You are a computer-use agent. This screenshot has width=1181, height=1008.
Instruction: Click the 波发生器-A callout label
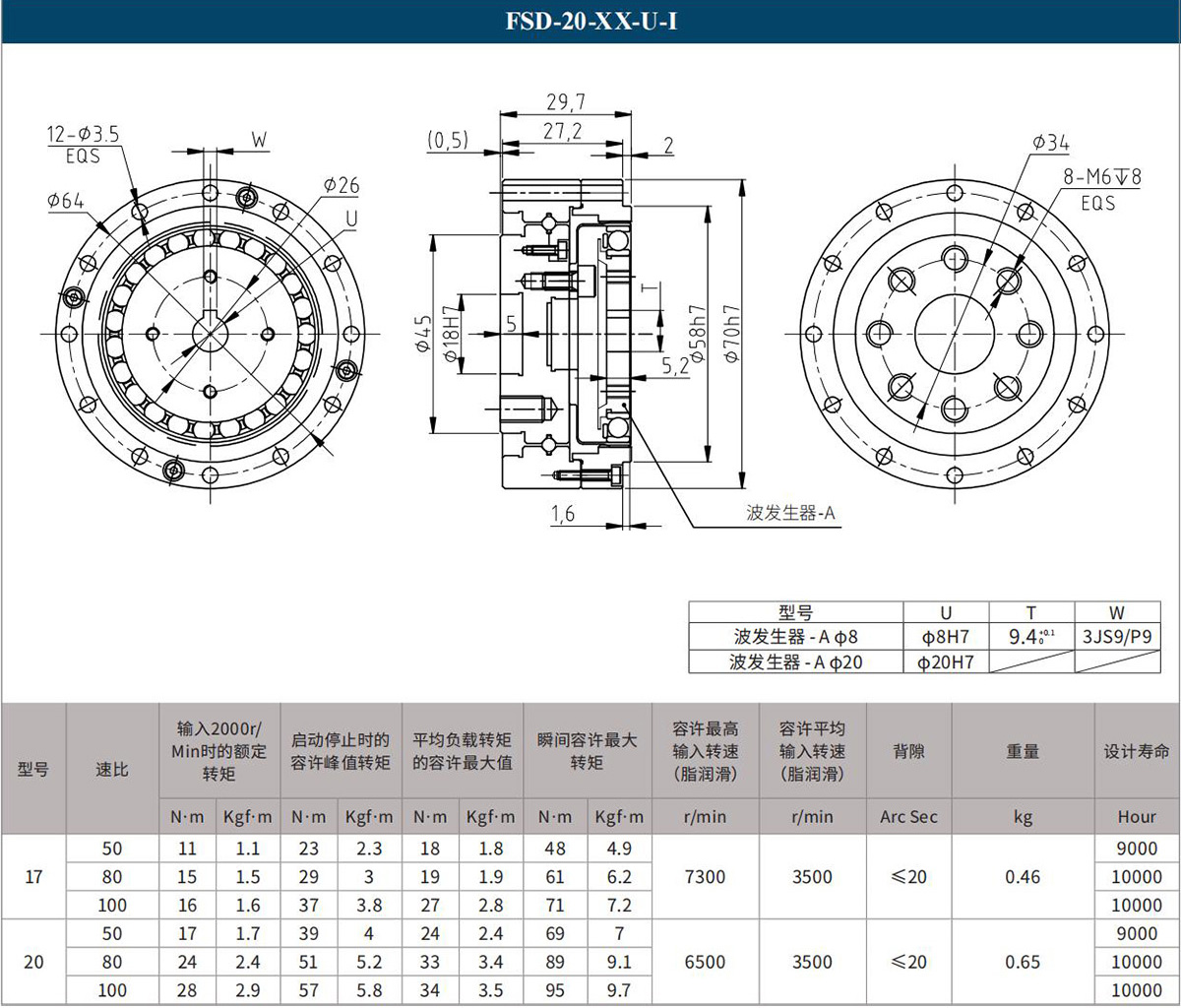point(790,513)
